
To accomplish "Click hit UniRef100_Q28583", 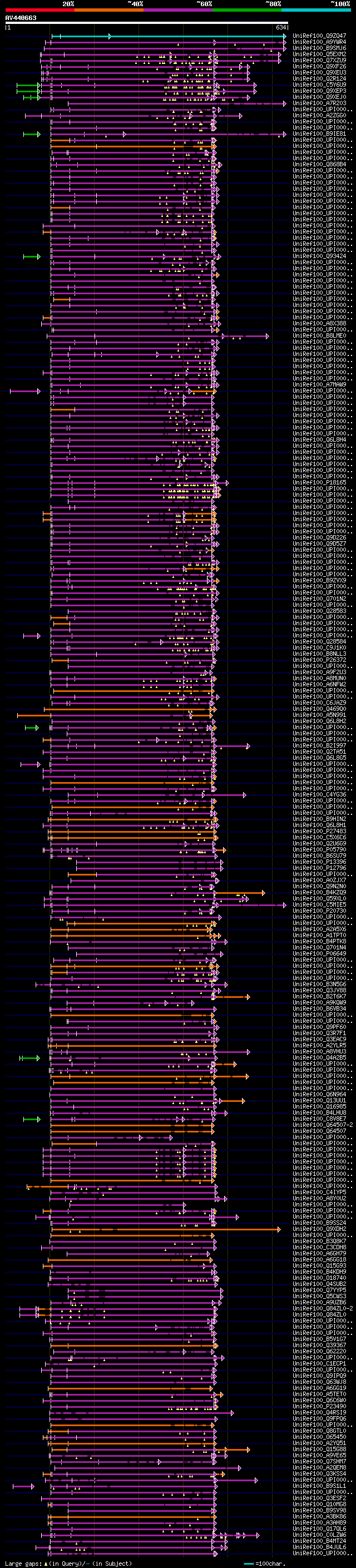I will pos(319,611).
